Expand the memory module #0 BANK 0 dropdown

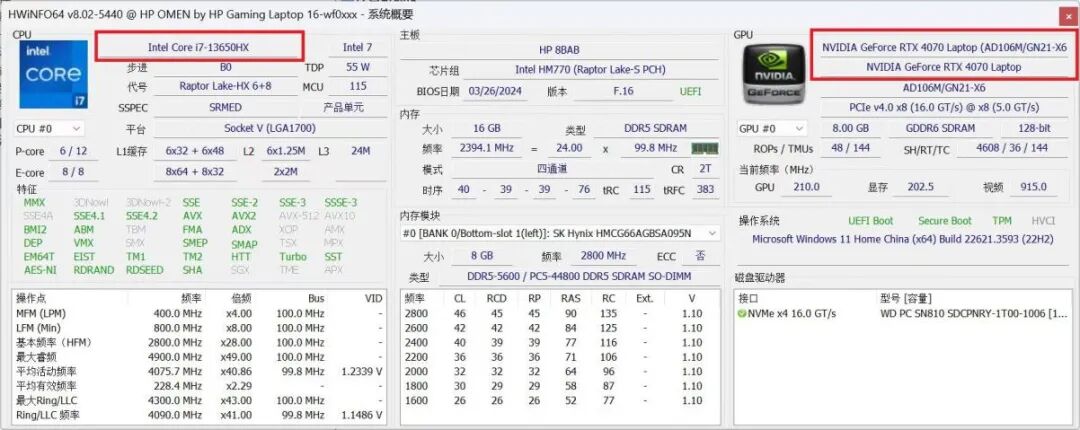tap(560, 234)
